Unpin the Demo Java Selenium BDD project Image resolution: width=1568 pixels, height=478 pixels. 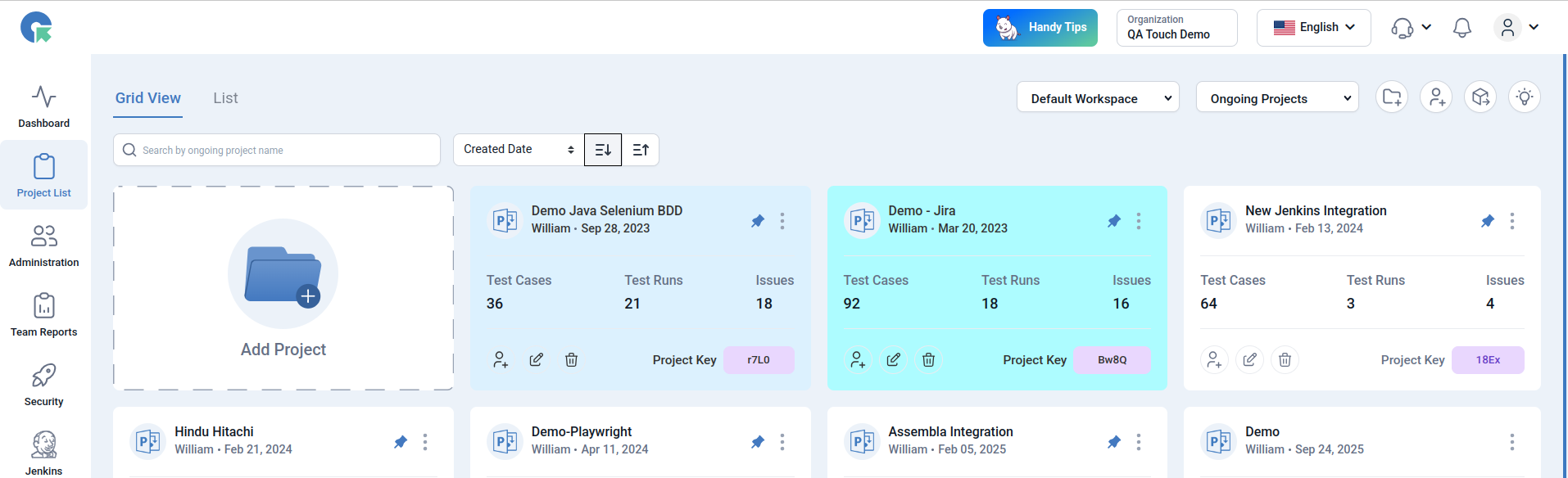pyautogui.click(x=758, y=221)
